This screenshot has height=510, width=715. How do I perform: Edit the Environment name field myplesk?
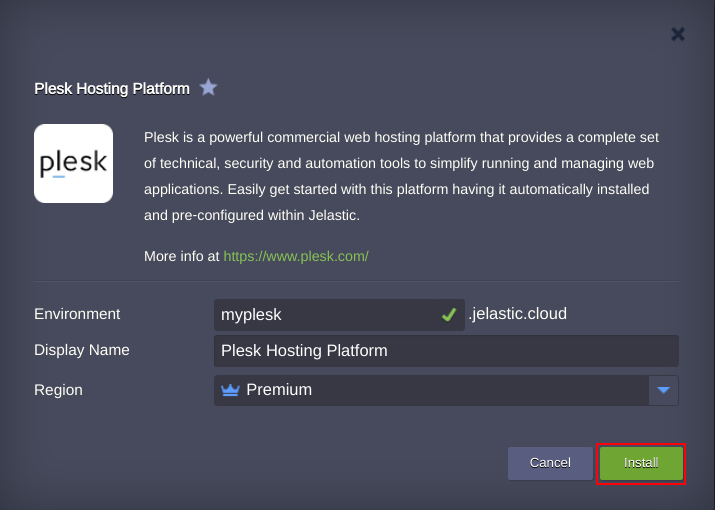click(339, 315)
